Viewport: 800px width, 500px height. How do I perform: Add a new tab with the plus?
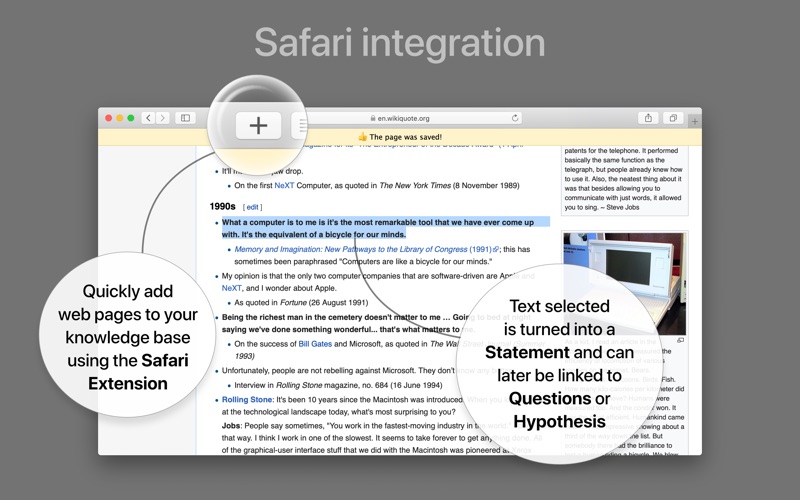tap(694, 121)
